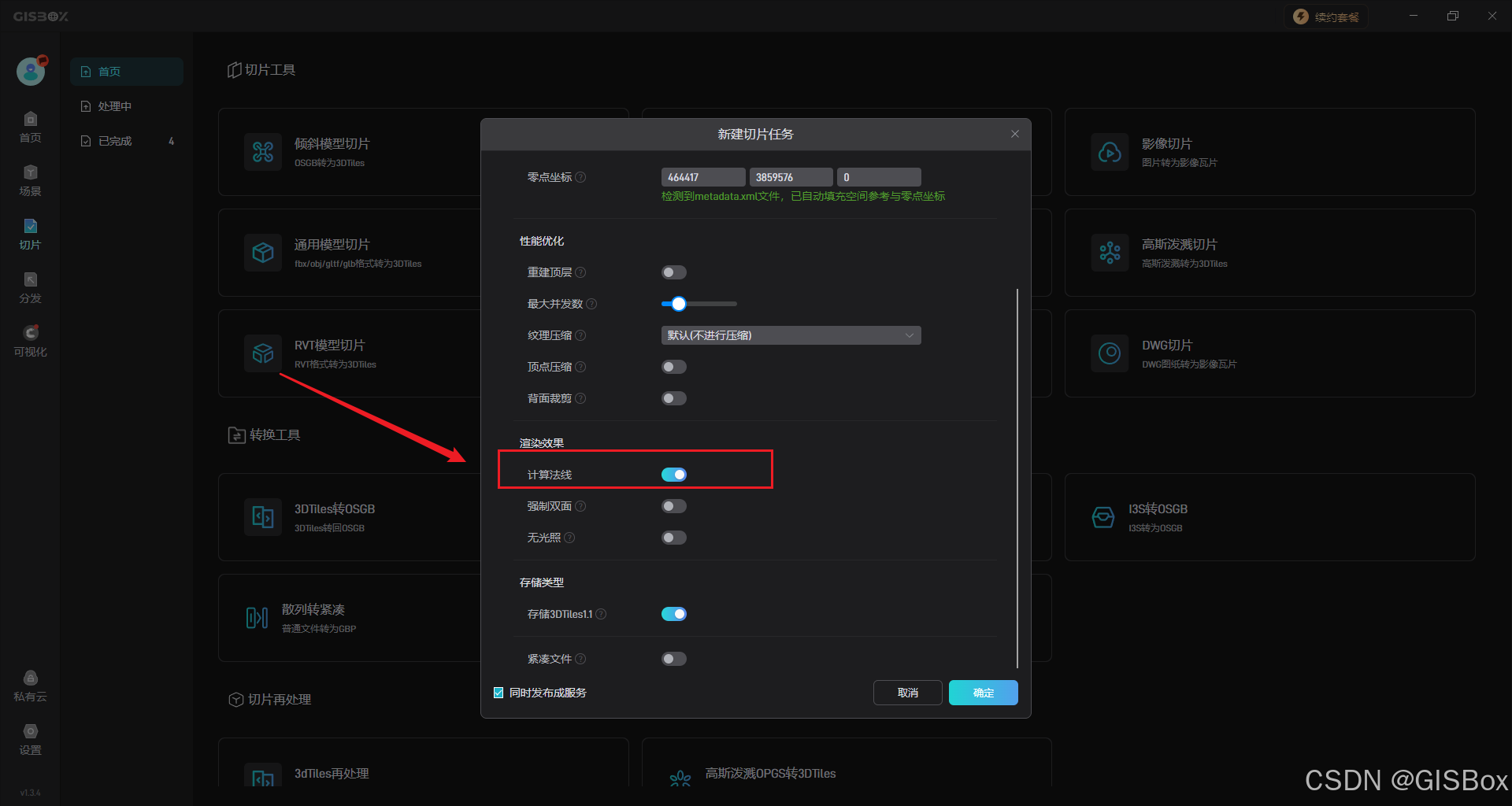Click the second 零点坐标 field 3859576
Screen dimensions: 1512x806
[791, 177]
